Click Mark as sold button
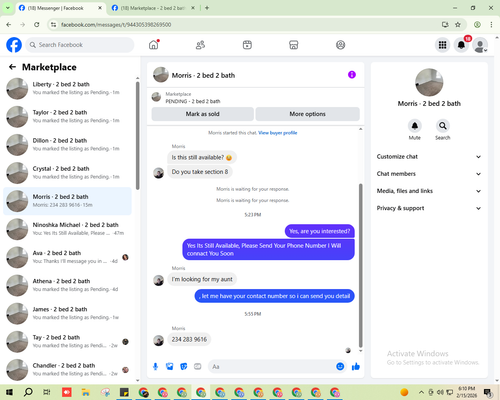 pyautogui.click(x=202, y=114)
